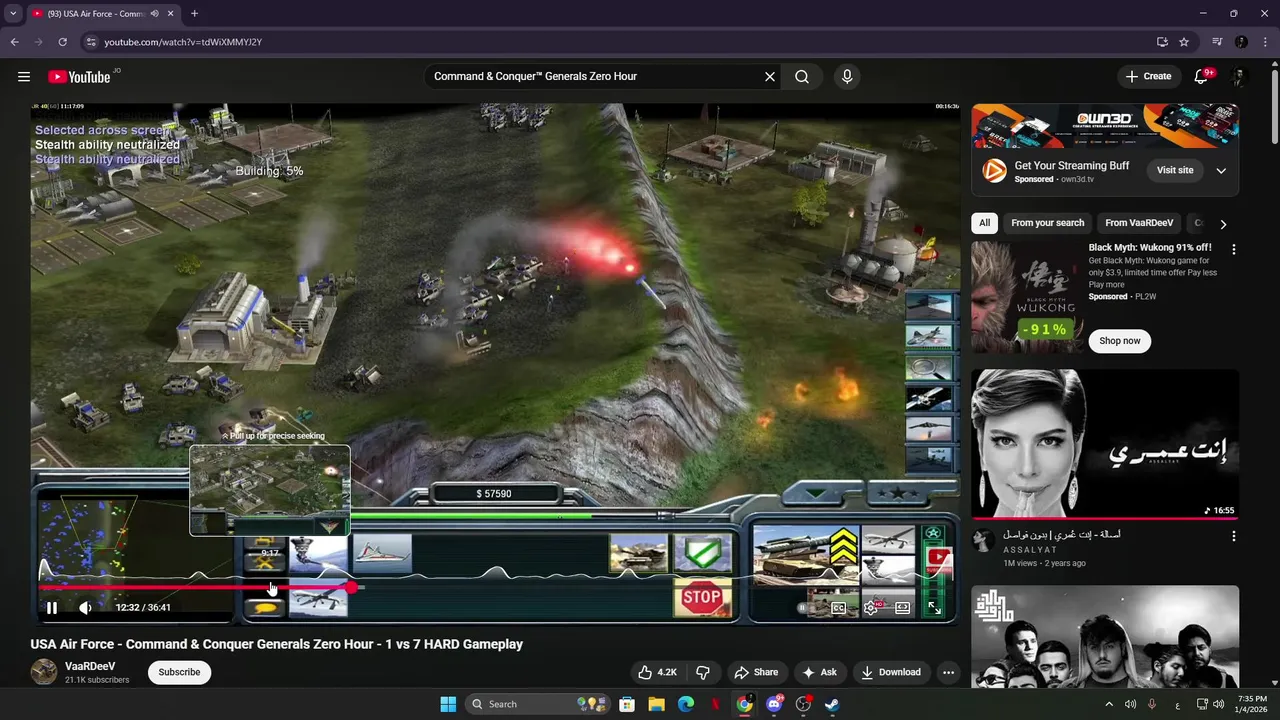Select the From VaaRDeeV chip

tap(1139, 223)
